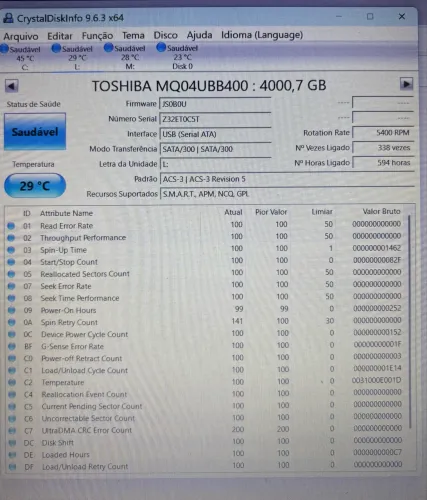Click the status icon for Throughput Performance
This screenshot has height=500, width=427.
tap(11, 238)
